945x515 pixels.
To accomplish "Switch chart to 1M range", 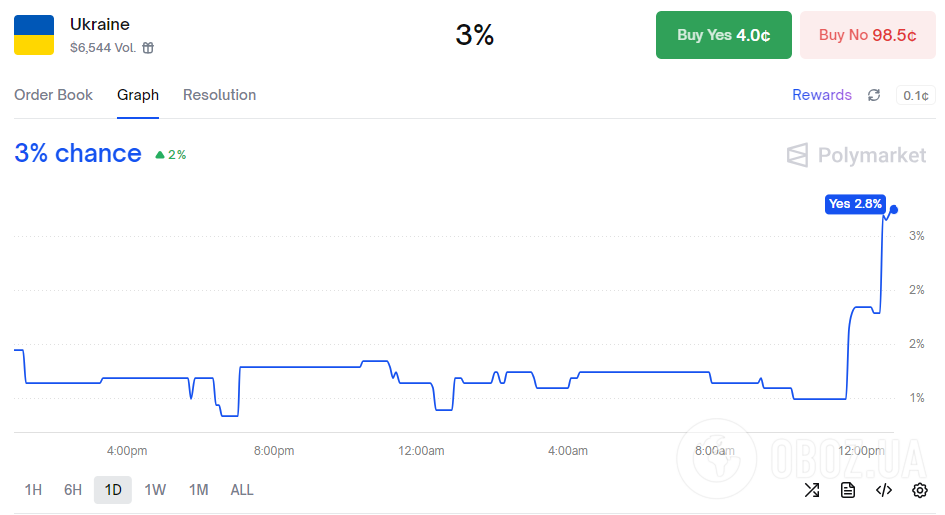I will pos(199,490).
